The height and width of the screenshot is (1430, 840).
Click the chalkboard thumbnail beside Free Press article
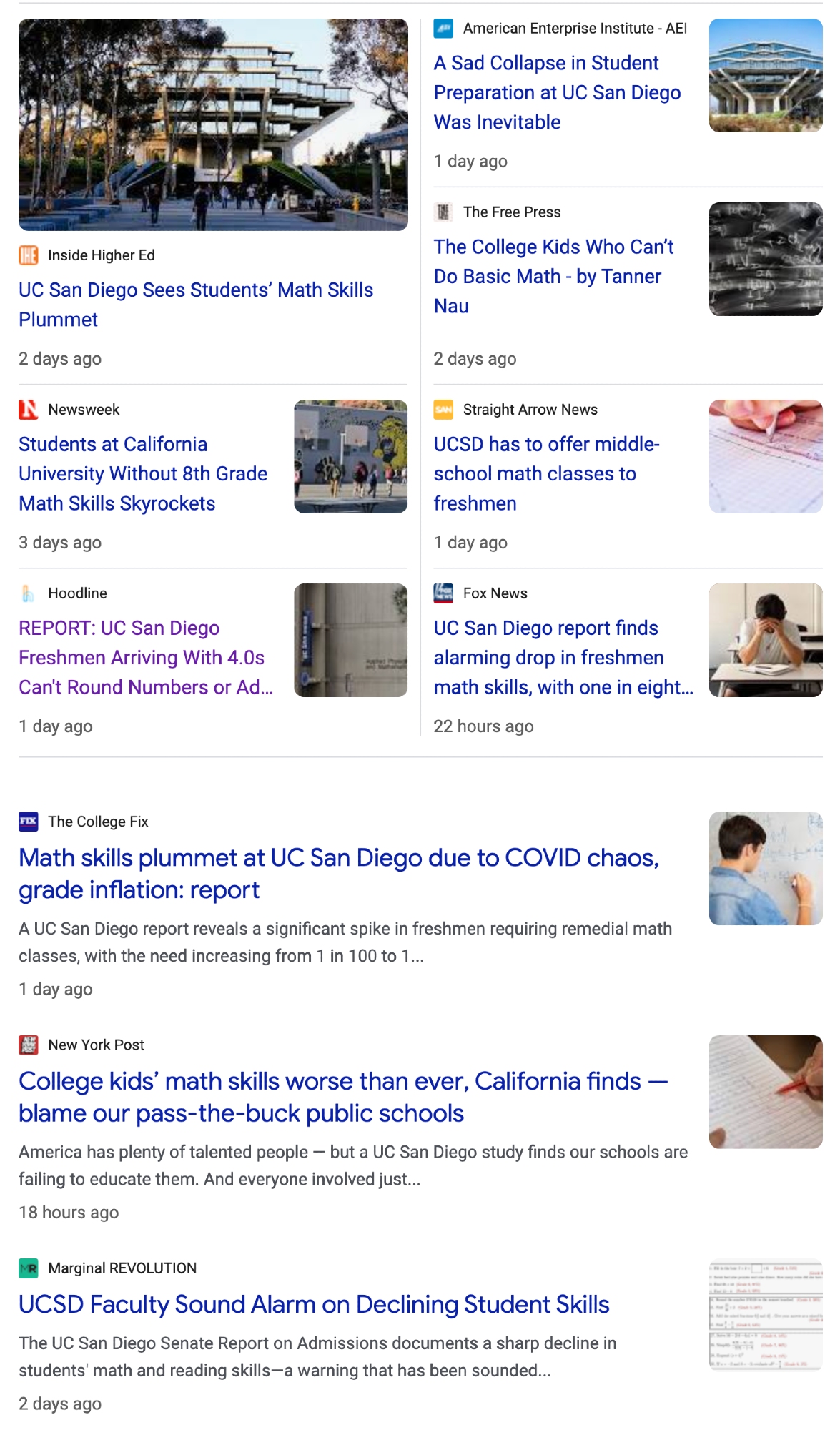766,259
